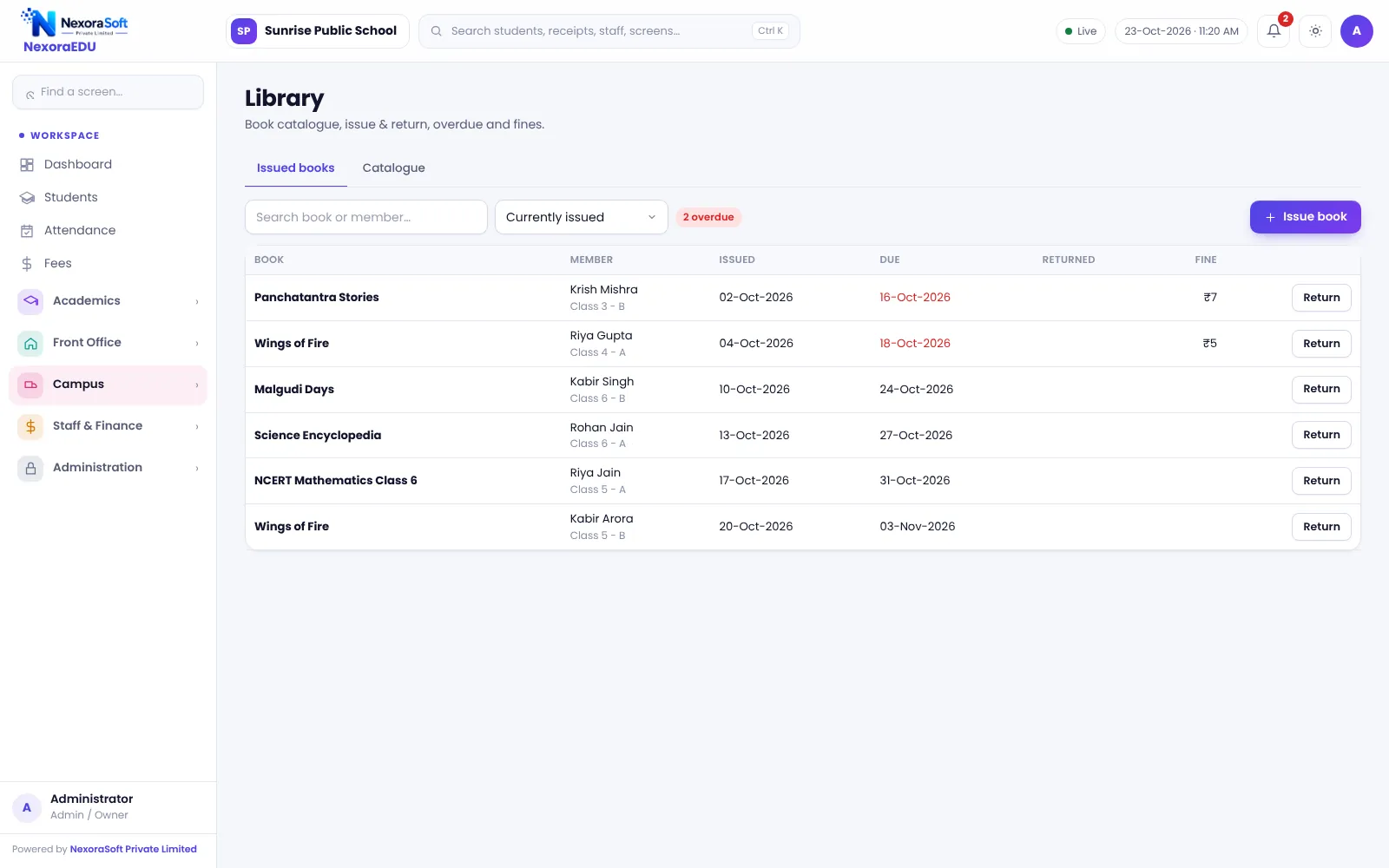Return Wings of Fire issued to Kabir Arora
The height and width of the screenshot is (868, 1389).
coord(1321,527)
